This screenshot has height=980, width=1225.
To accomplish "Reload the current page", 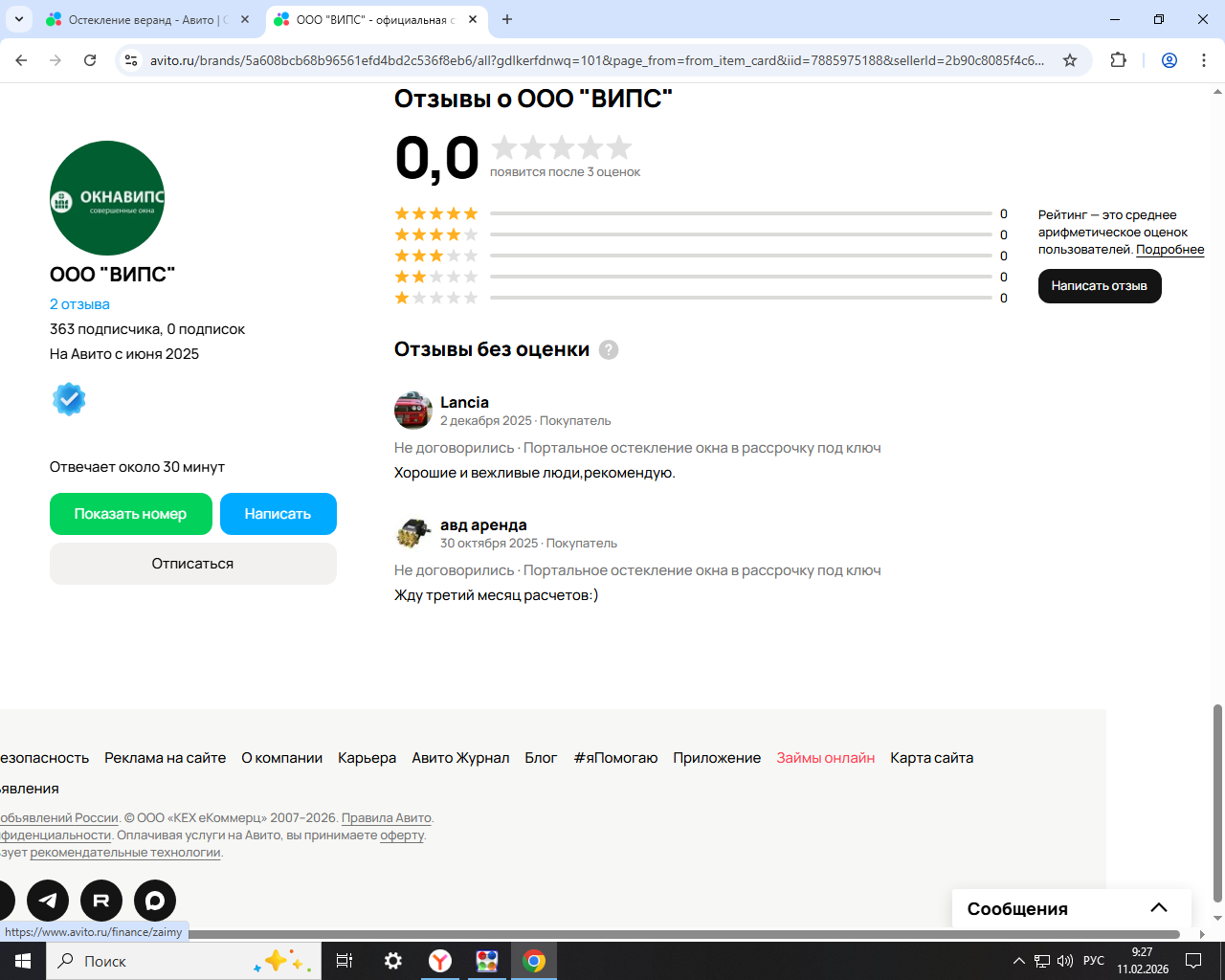I will pyautogui.click(x=90, y=60).
